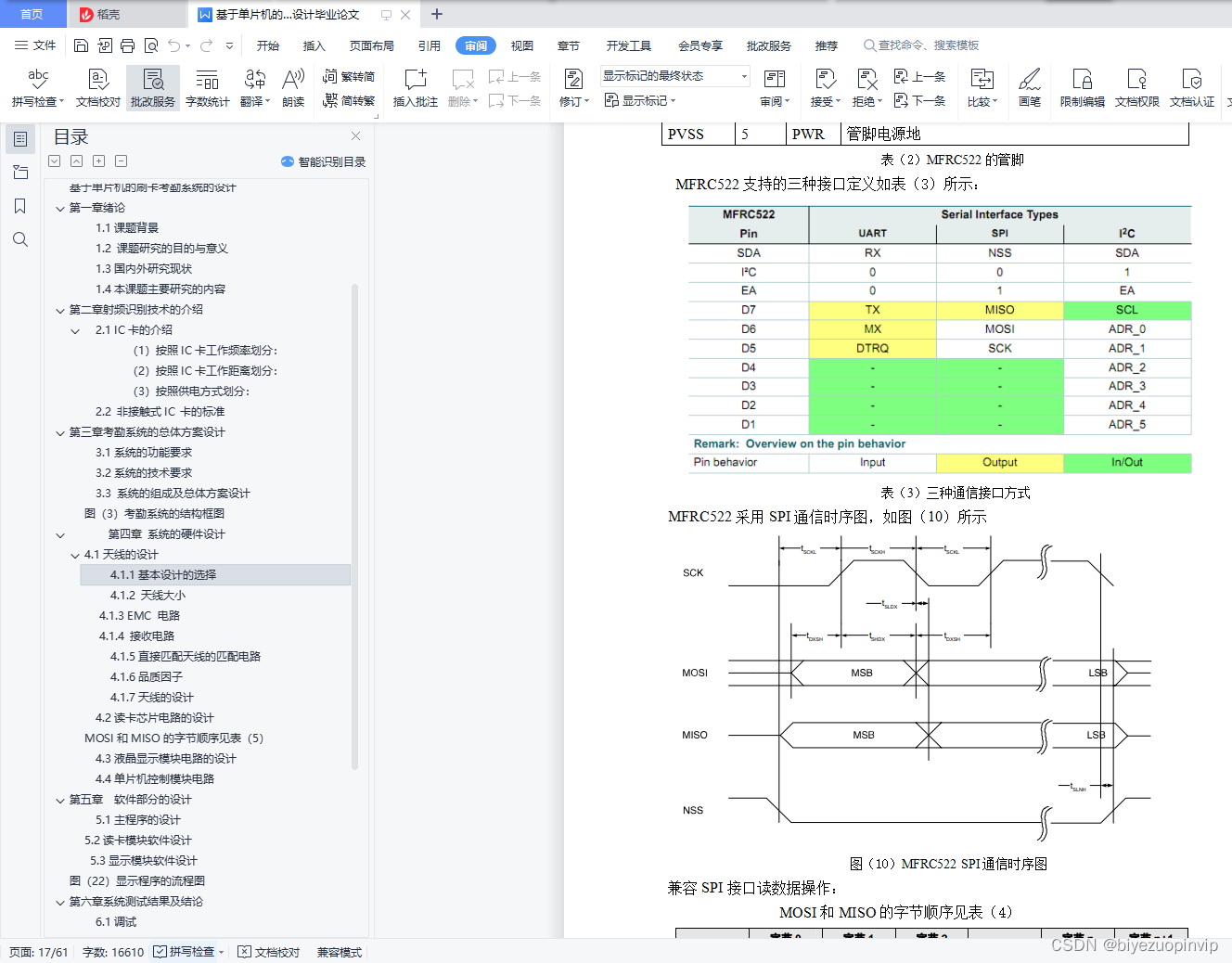The height and width of the screenshot is (963, 1232).
Task: Open the 显示标记 dropdown
Action: point(640,100)
